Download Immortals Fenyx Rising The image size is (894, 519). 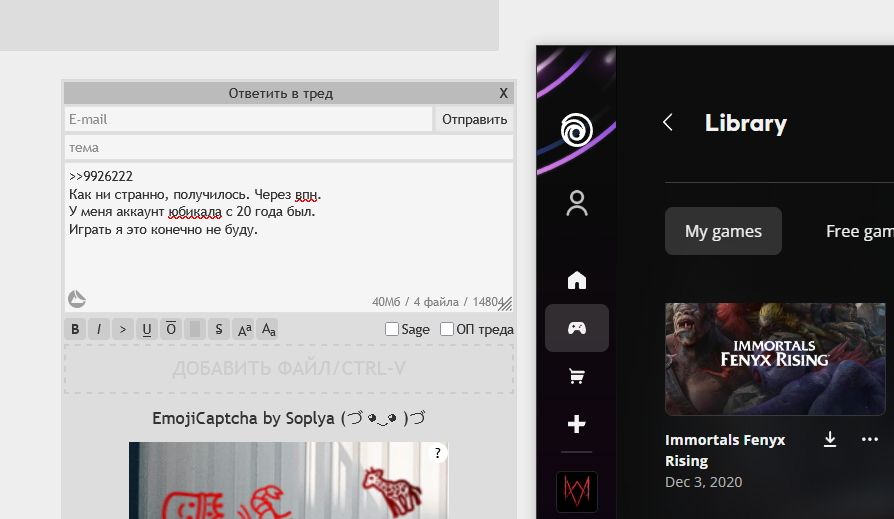point(830,439)
